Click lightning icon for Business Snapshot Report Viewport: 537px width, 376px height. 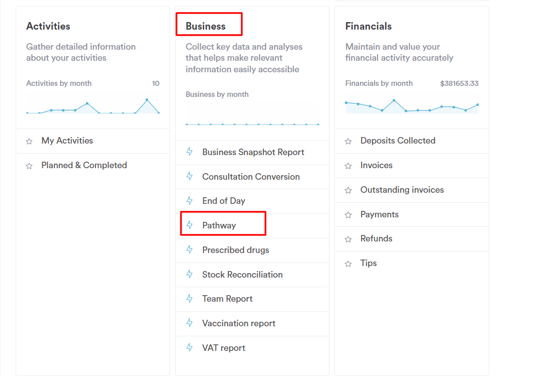[189, 151]
